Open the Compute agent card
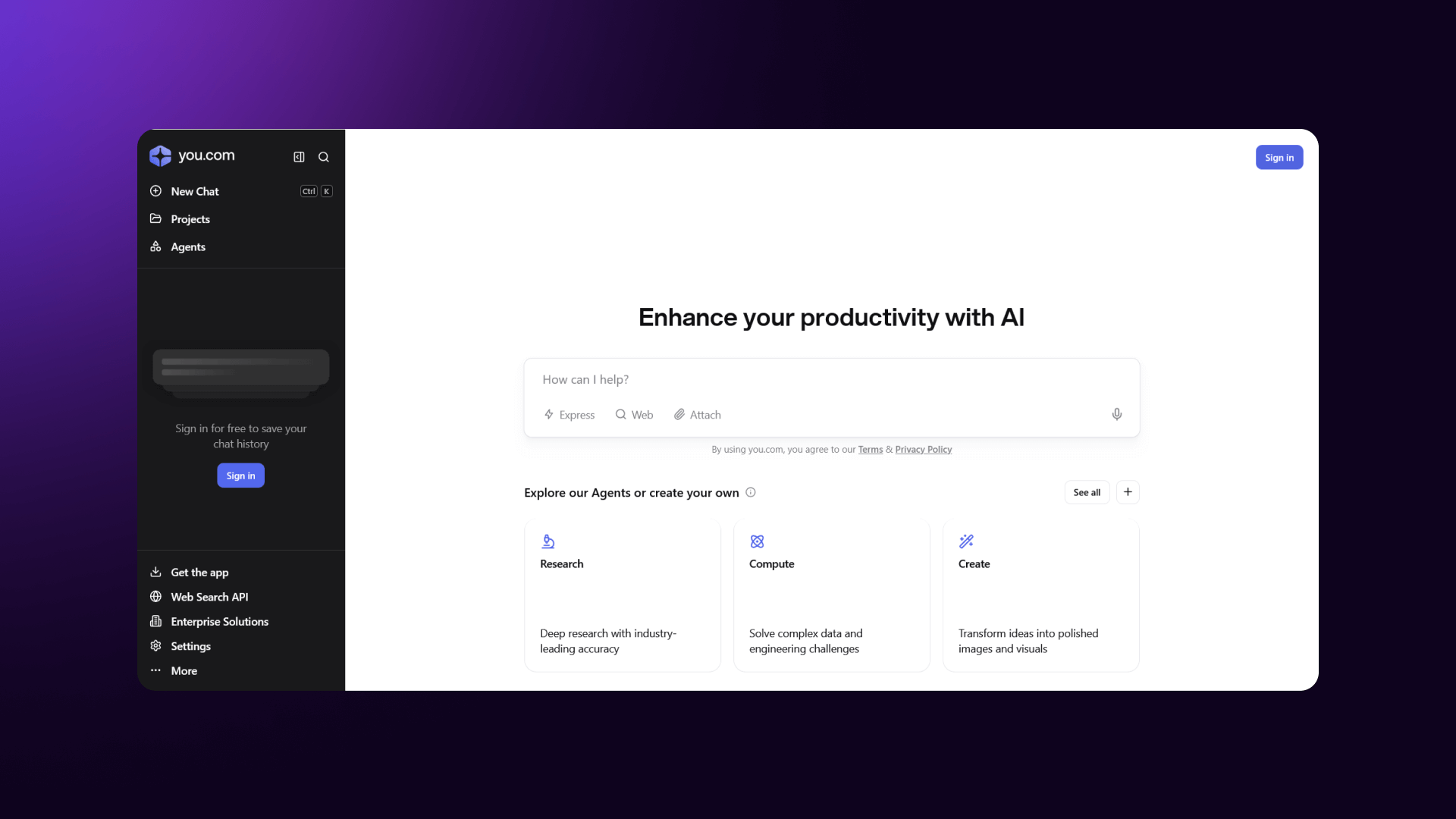 pyautogui.click(x=831, y=595)
